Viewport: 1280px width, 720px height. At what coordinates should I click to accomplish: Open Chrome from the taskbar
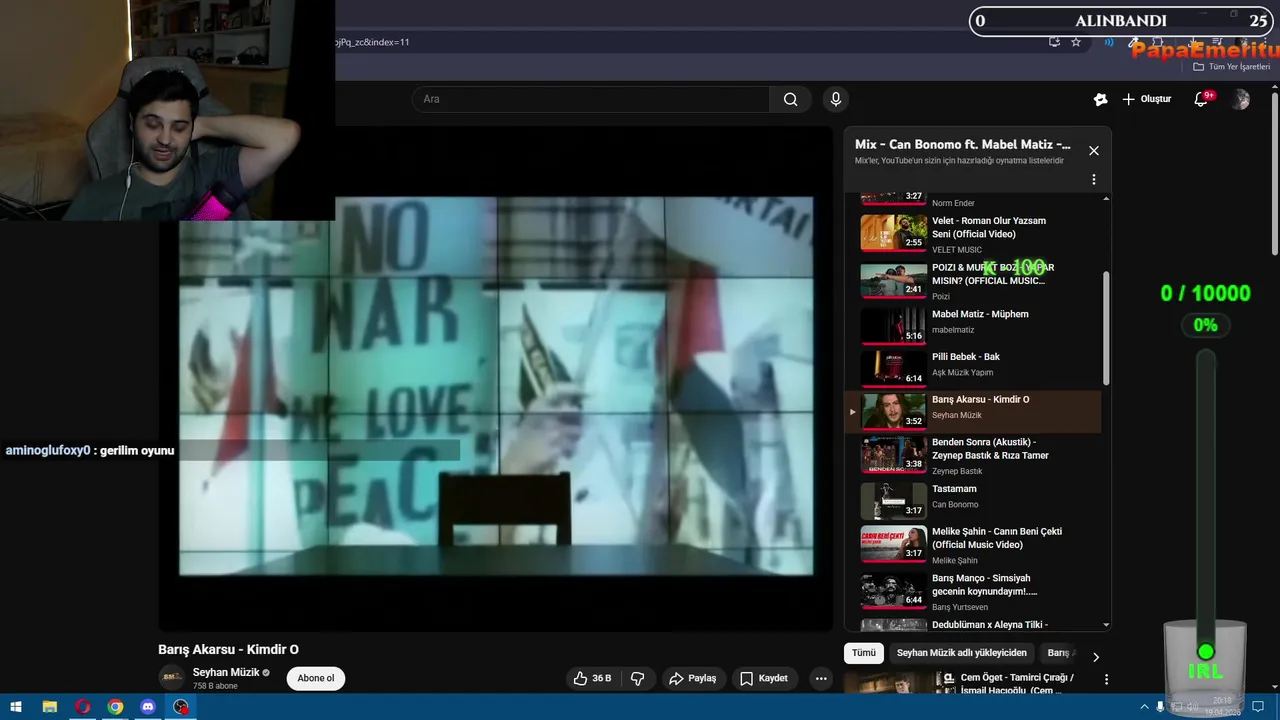(115, 707)
